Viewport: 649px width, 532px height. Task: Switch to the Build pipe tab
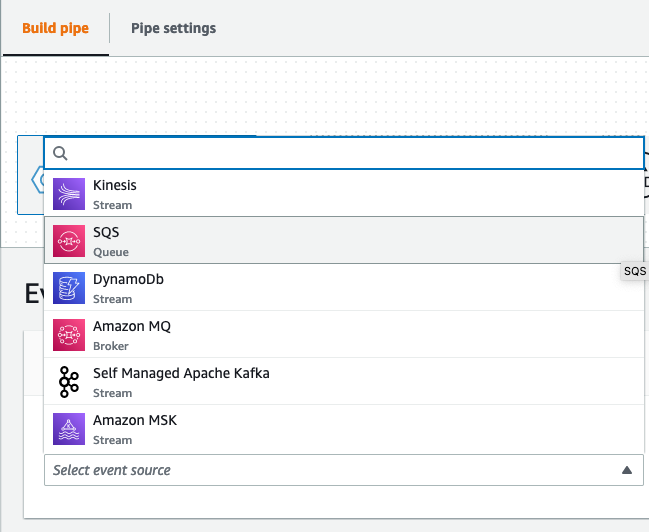55,28
